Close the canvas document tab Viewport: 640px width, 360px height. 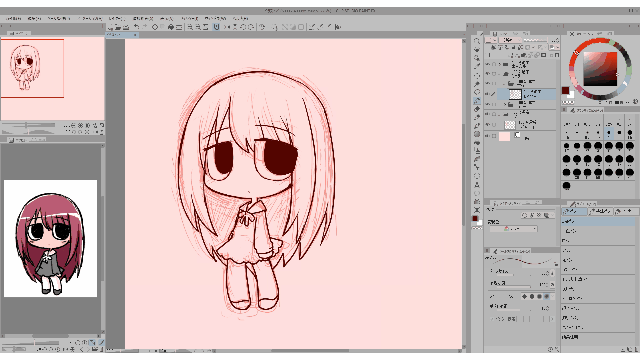(135, 36)
